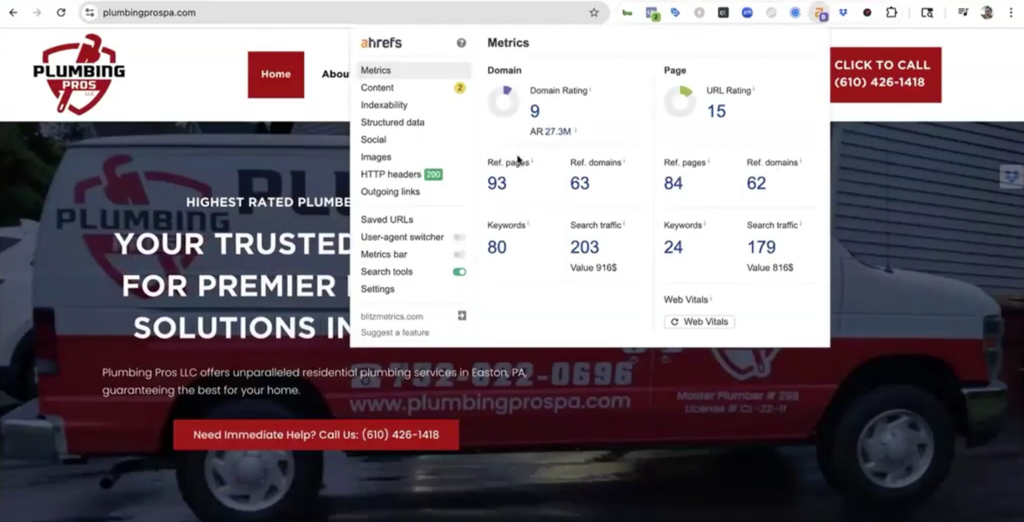The width and height of the screenshot is (1024, 522).
Task: Click the sign-out arrow next to blitzmetrics.com
Action: (462, 316)
